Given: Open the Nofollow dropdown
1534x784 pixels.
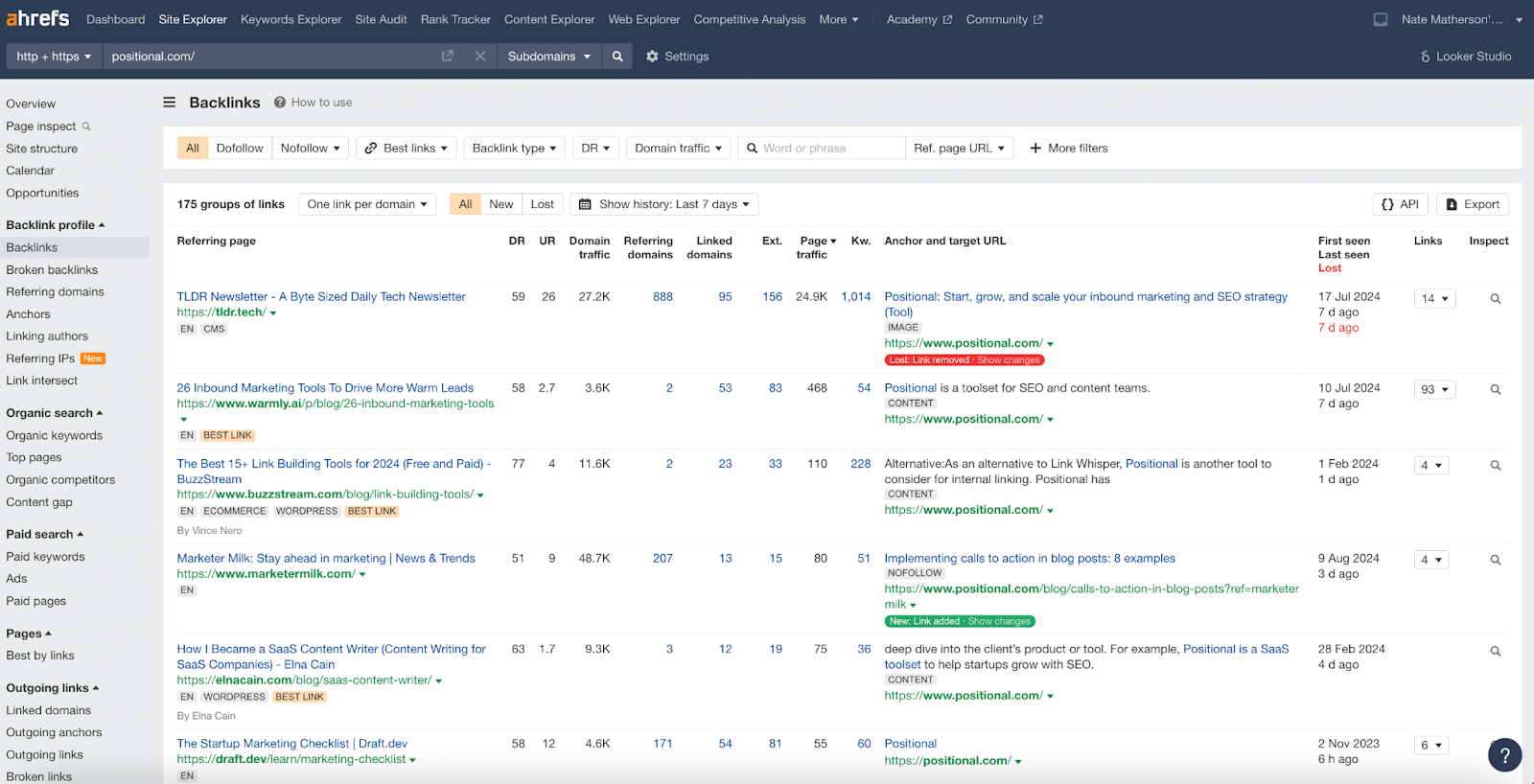Looking at the screenshot, I should (x=311, y=149).
